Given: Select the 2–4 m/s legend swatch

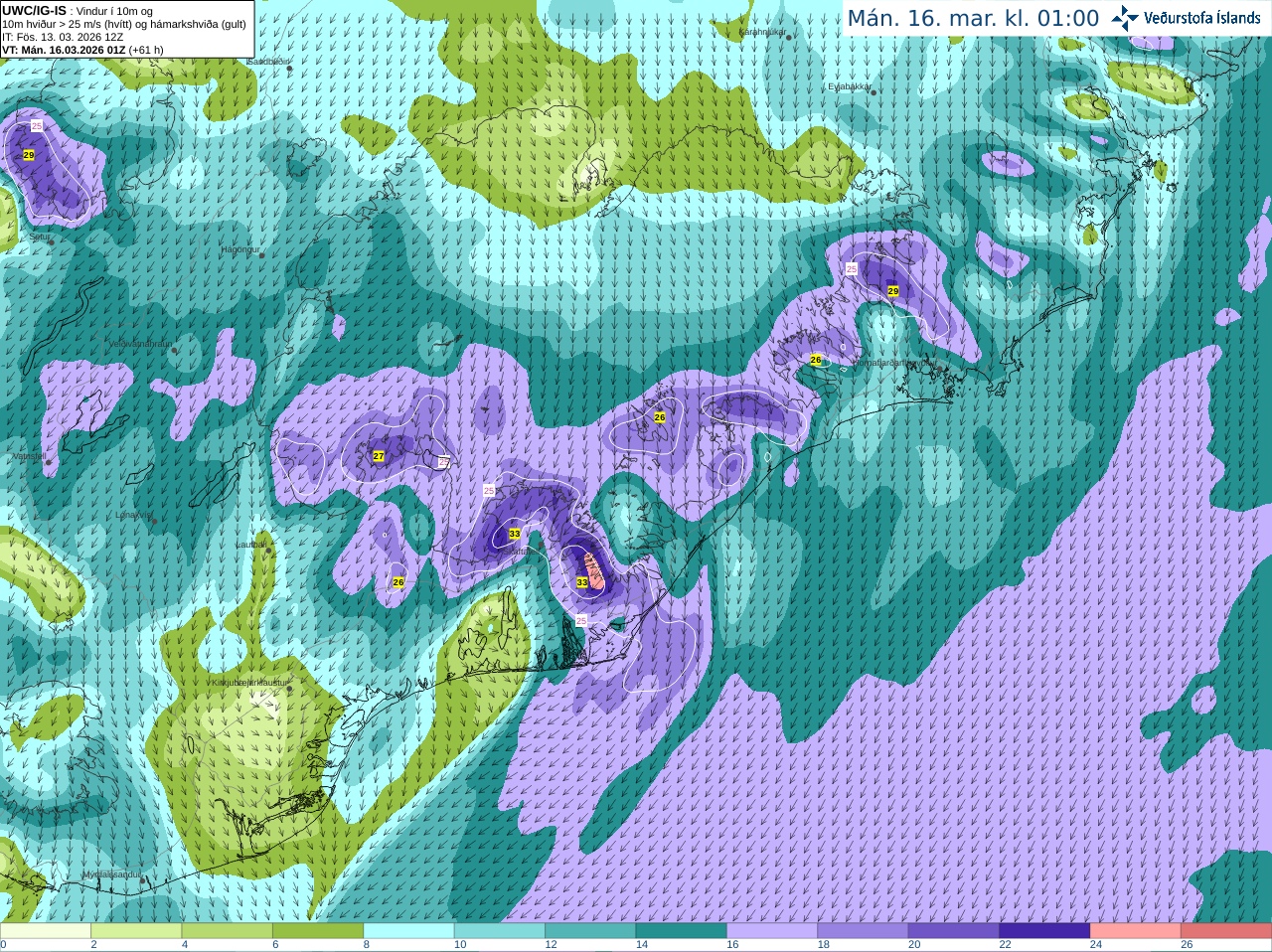Looking at the screenshot, I should 137,931.
